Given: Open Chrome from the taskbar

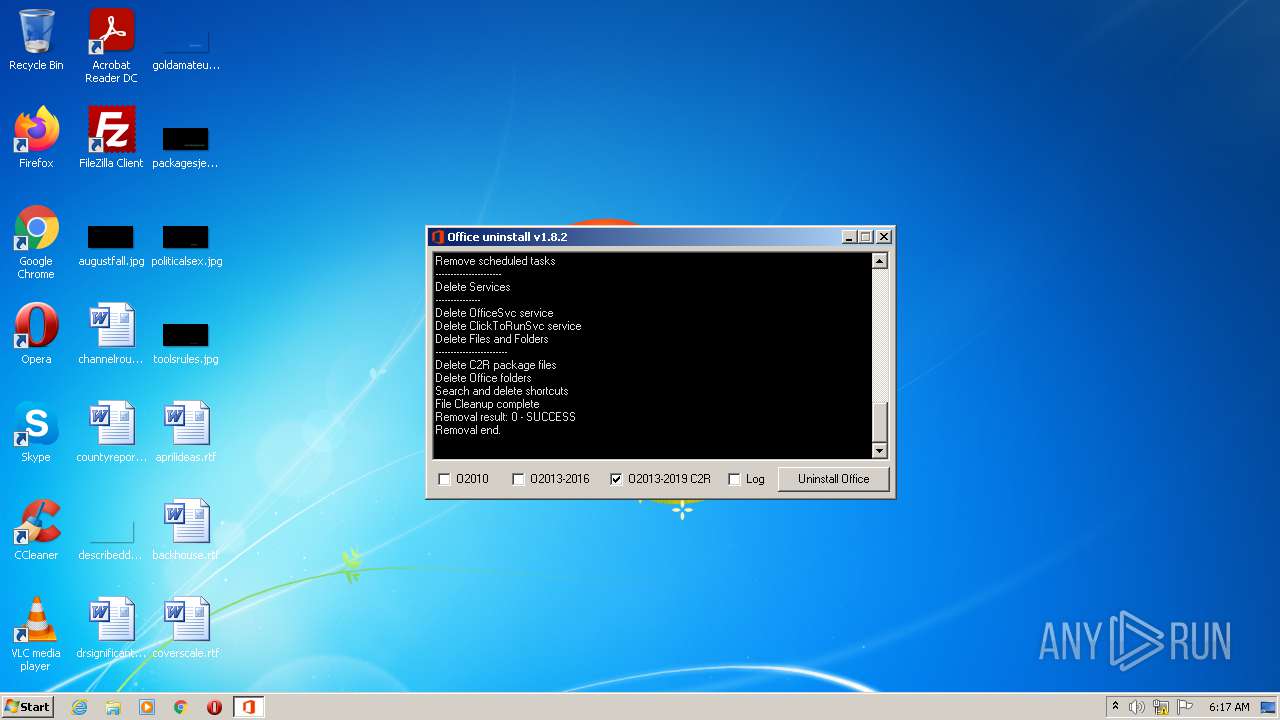Looking at the screenshot, I should [x=181, y=707].
